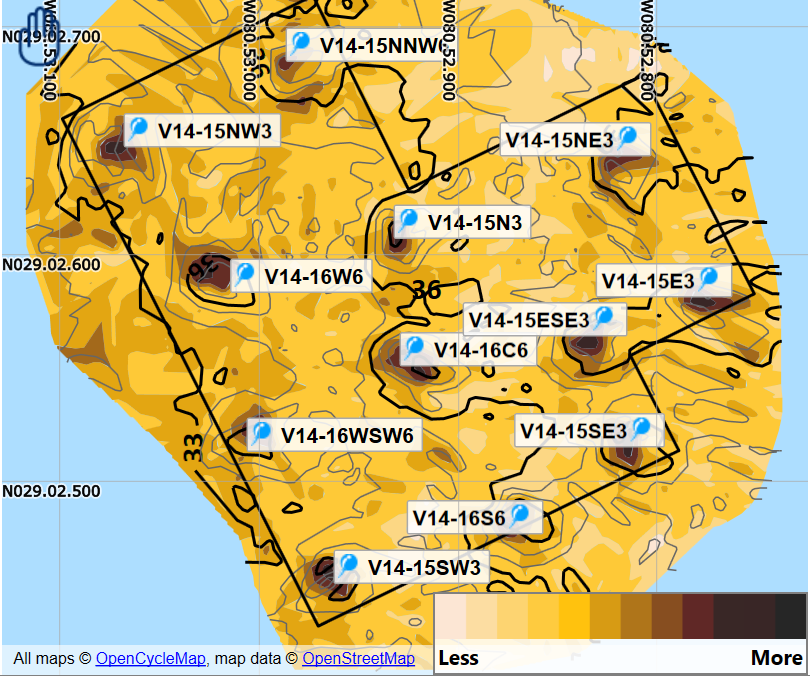Open the OpenCycleMap attribution link

coord(151,659)
